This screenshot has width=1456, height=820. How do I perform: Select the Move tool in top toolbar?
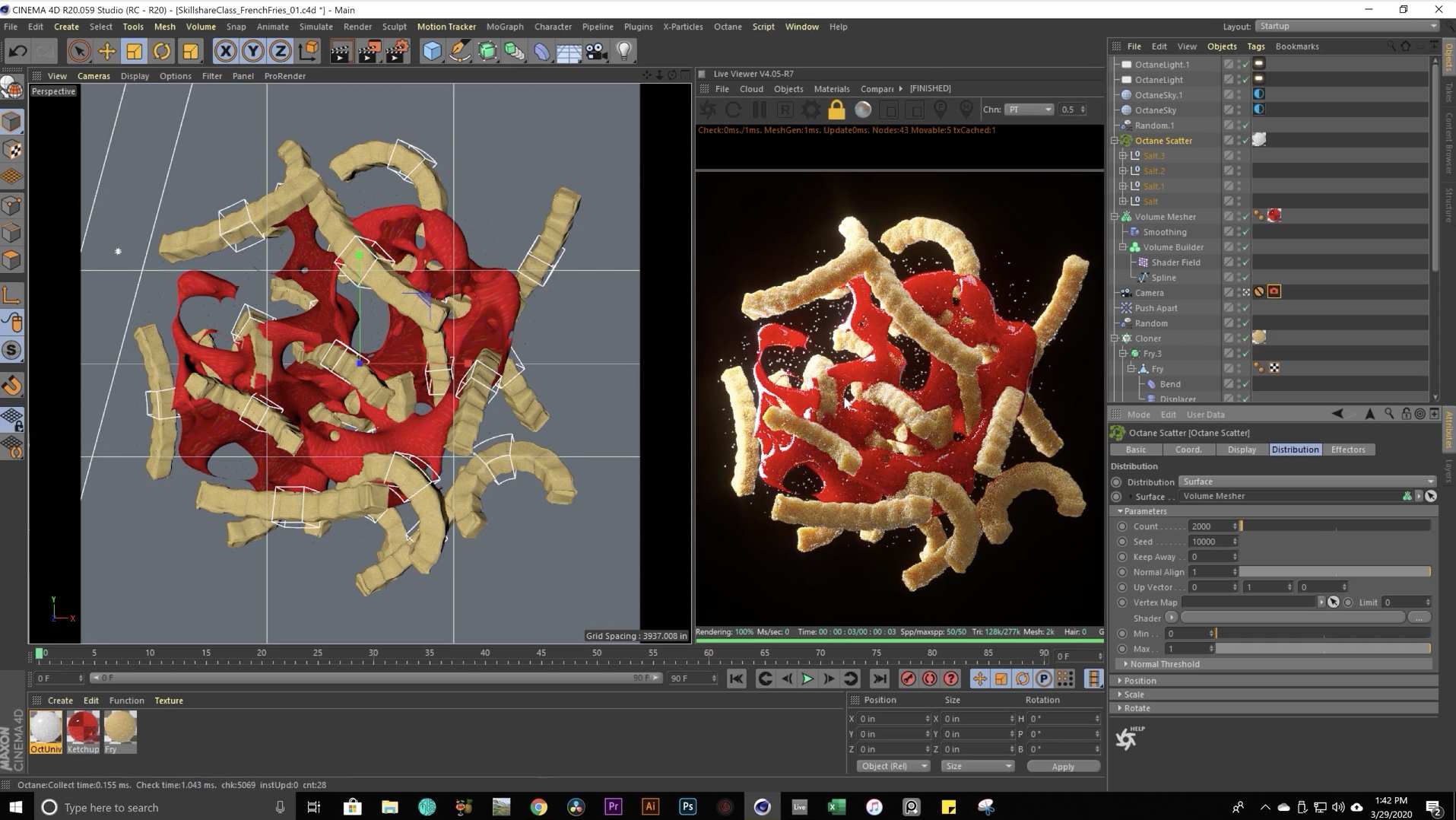coord(106,51)
